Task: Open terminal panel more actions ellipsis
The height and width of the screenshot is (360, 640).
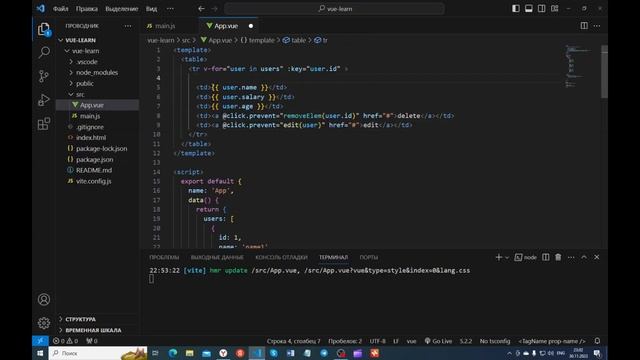Action: [x=571, y=257]
